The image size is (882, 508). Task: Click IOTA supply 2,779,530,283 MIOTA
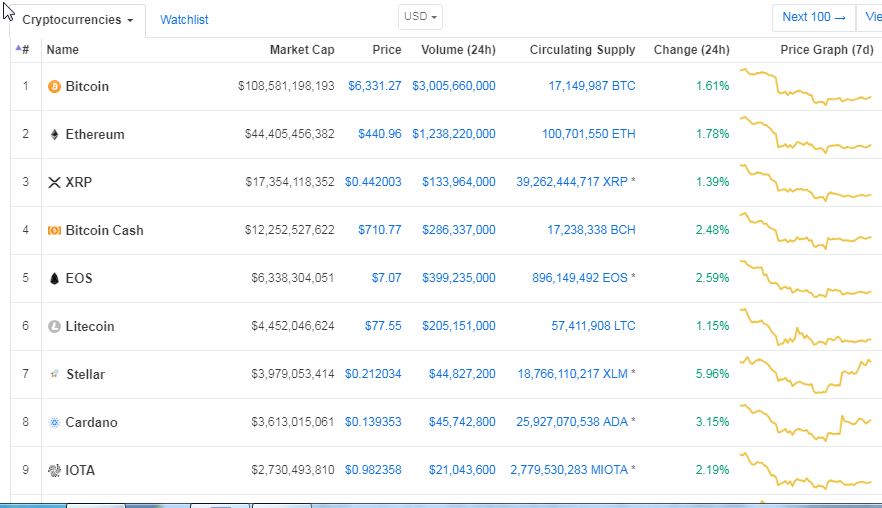coord(569,470)
